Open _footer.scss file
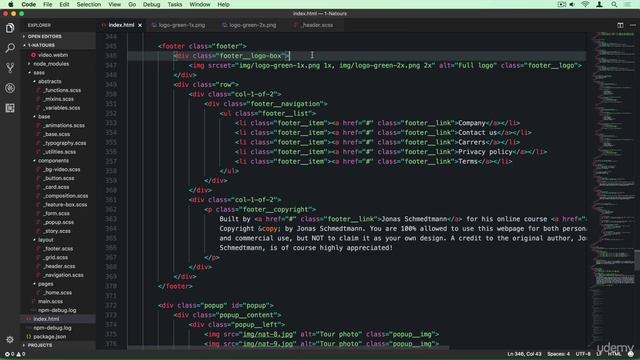 (x=58, y=249)
